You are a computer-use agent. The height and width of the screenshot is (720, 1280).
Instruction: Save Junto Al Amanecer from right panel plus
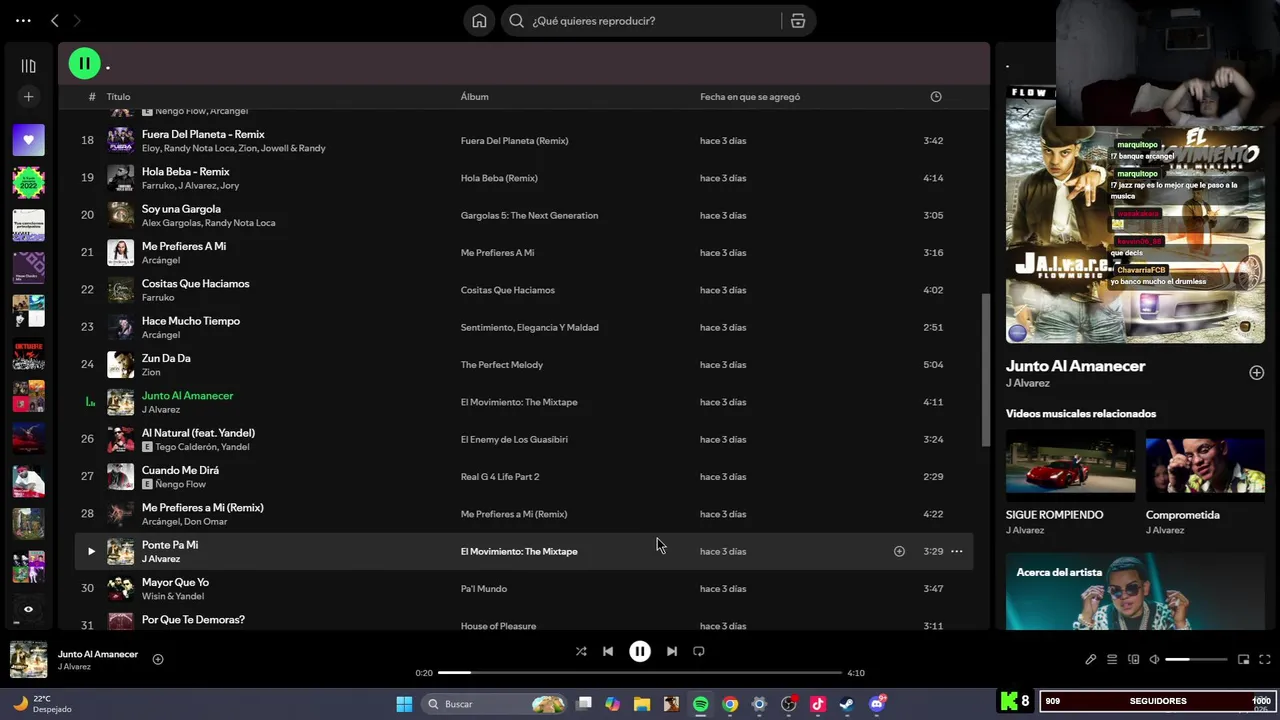click(x=1257, y=373)
